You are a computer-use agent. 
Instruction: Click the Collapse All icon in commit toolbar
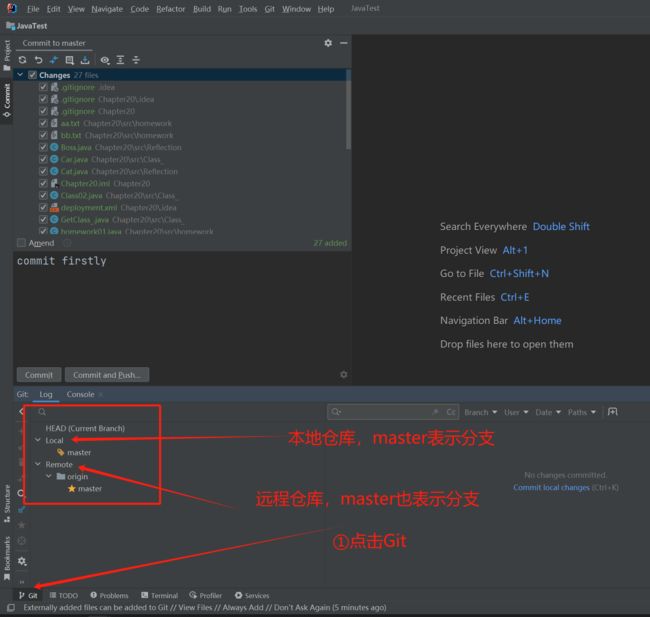136,60
